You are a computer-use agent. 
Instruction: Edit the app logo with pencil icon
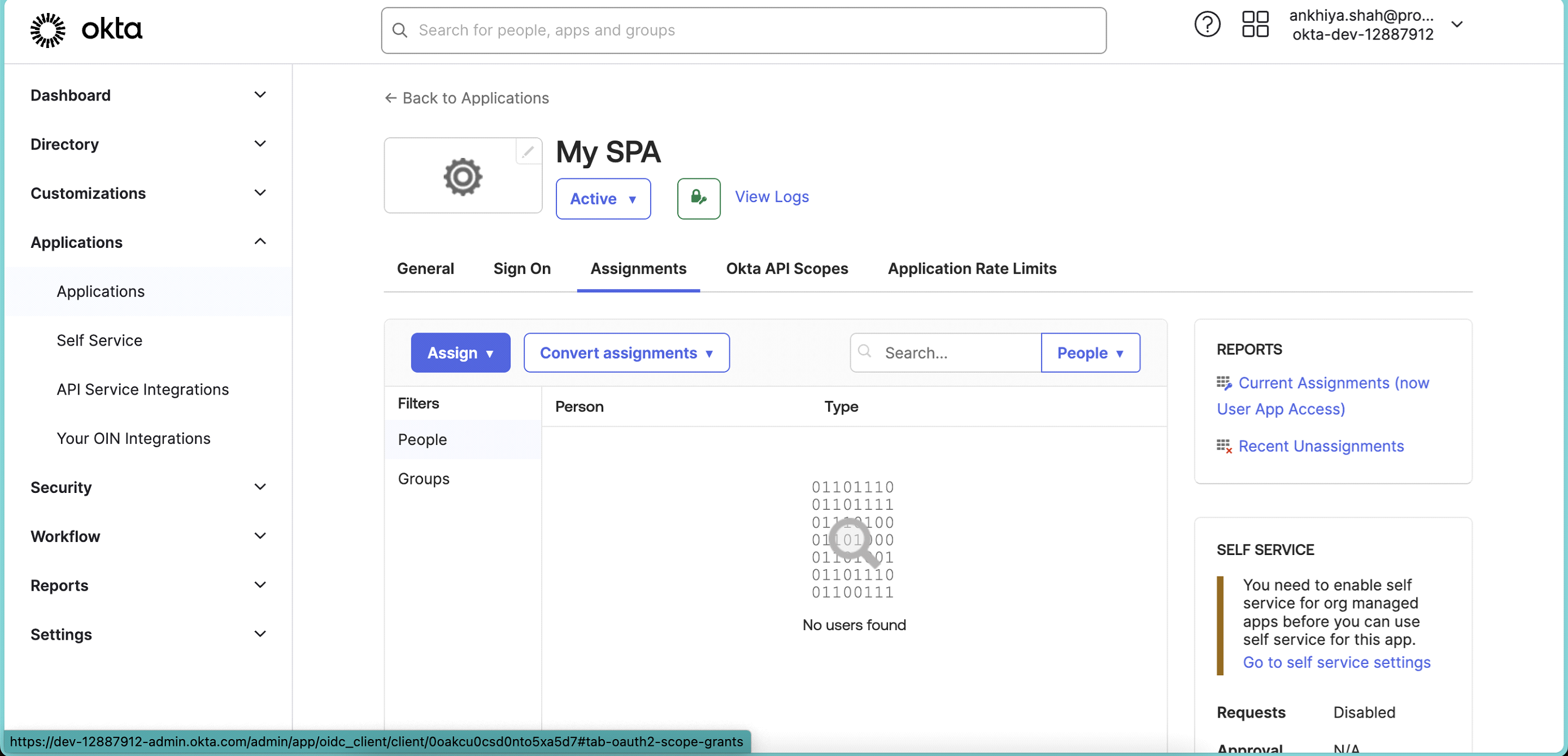pyautogui.click(x=528, y=151)
